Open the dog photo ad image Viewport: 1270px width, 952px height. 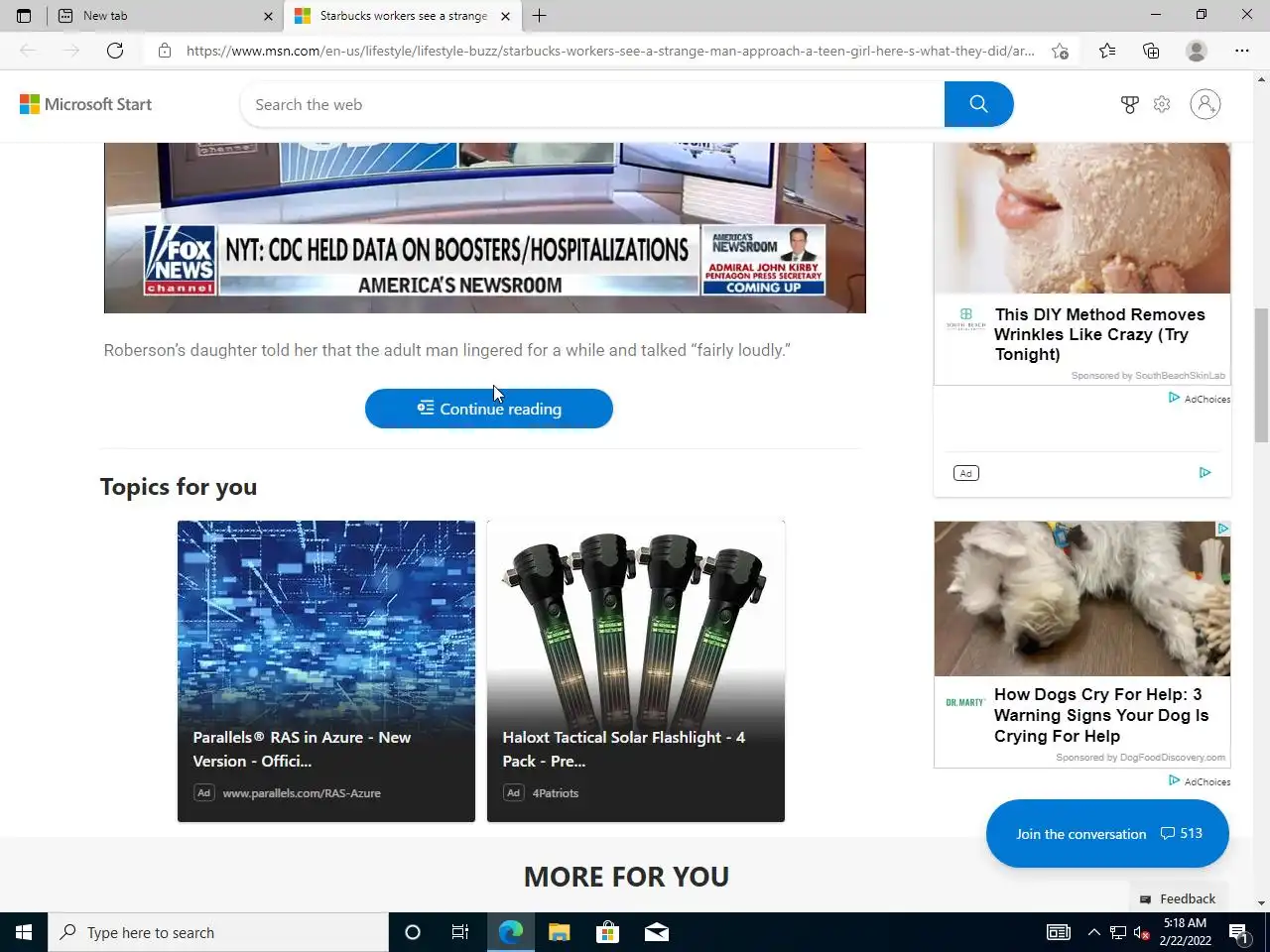(x=1081, y=599)
